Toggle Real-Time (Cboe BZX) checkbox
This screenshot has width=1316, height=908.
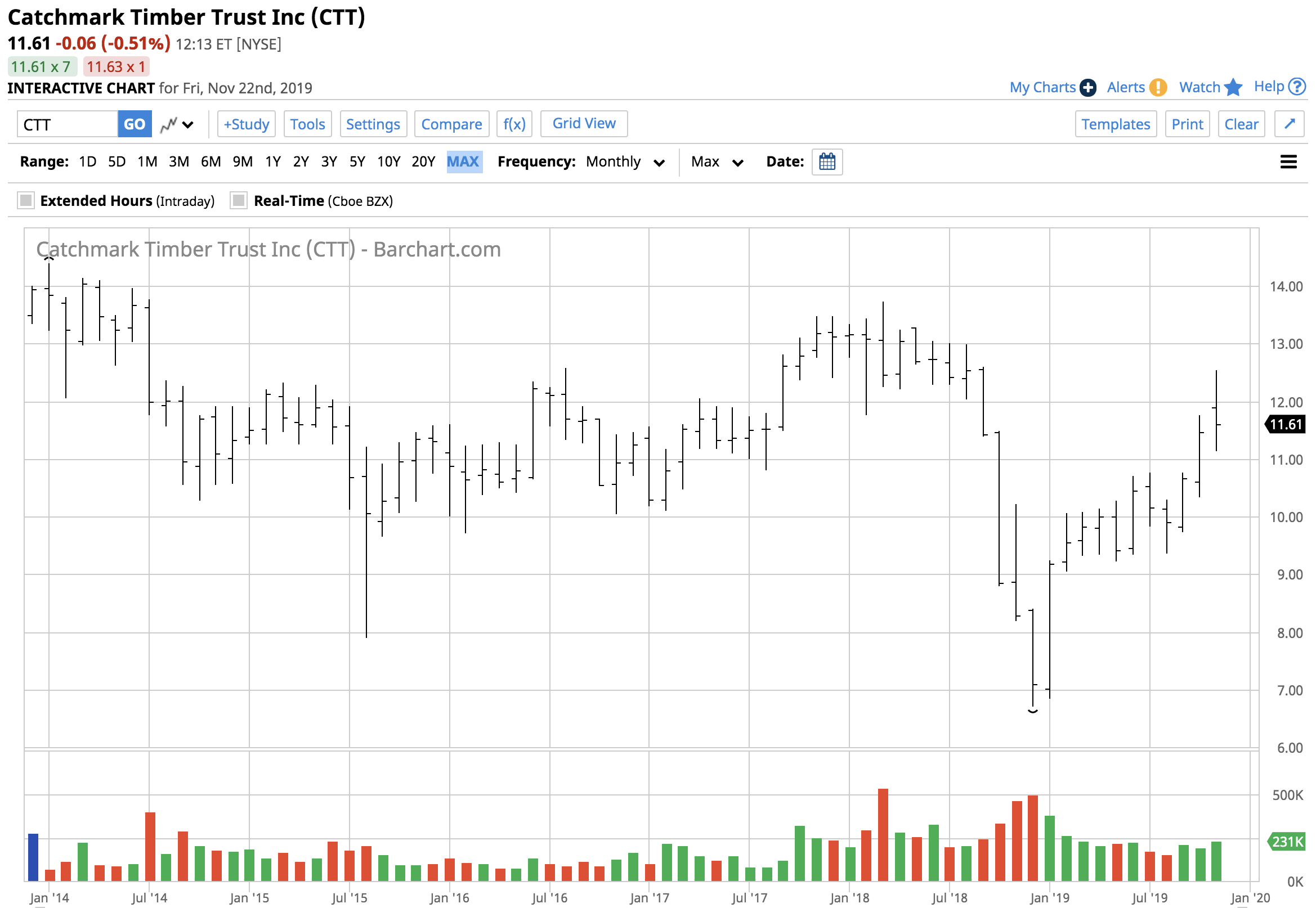tap(239, 200)
